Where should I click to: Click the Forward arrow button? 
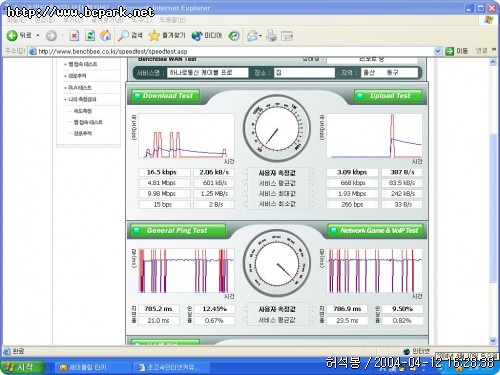51,36
